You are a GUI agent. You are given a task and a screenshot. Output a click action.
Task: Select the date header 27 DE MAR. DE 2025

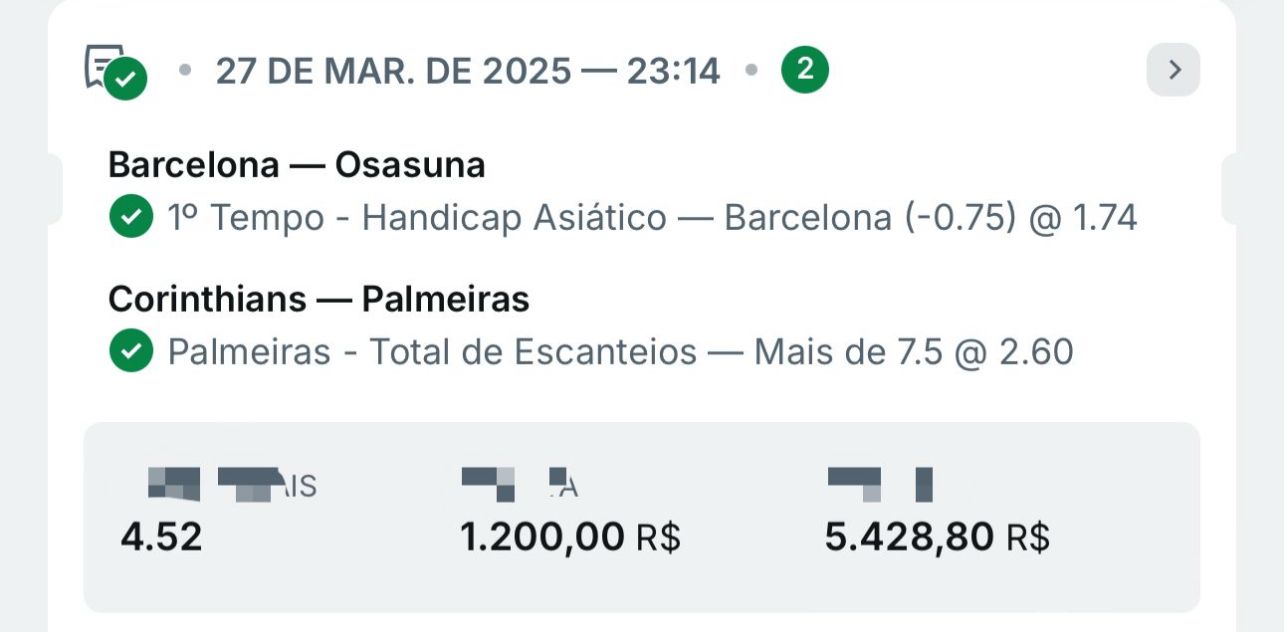395,69
